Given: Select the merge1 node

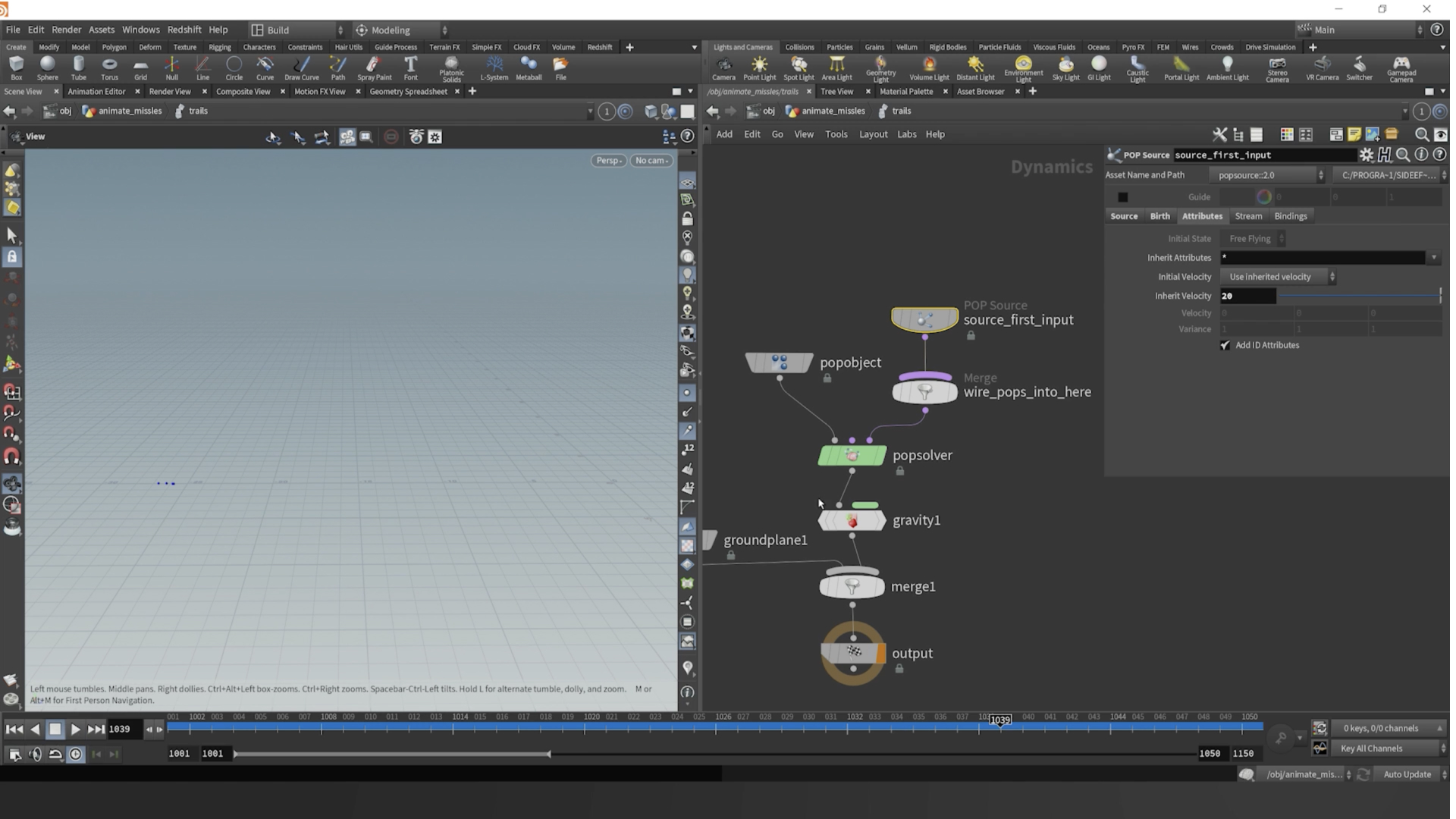Looking at the screenshot, I should pyautogui.click(x=852, y=586).
